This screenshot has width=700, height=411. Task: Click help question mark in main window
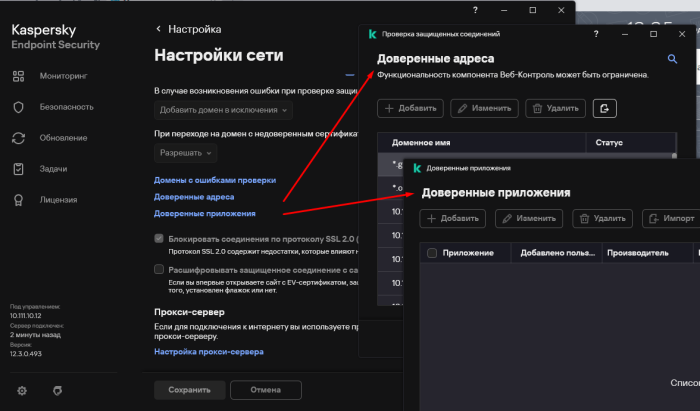point(475,10)
